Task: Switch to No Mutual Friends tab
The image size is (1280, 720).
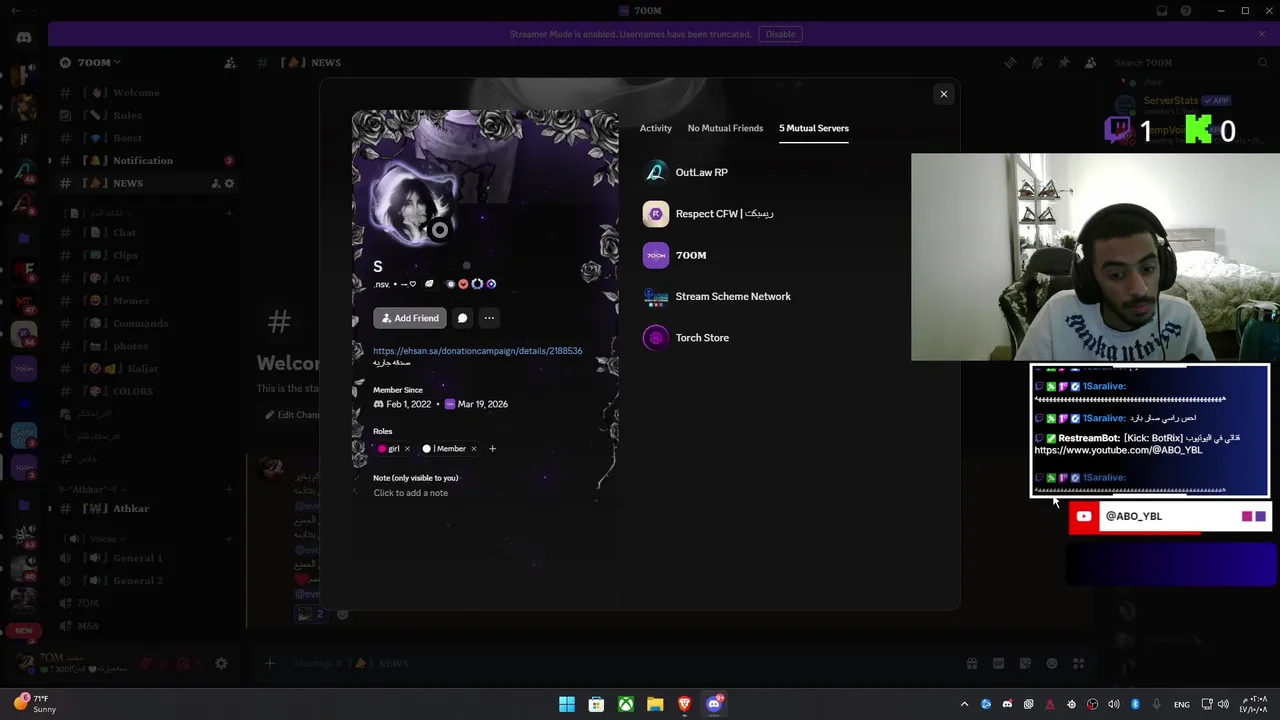Action: pos(725,128)
